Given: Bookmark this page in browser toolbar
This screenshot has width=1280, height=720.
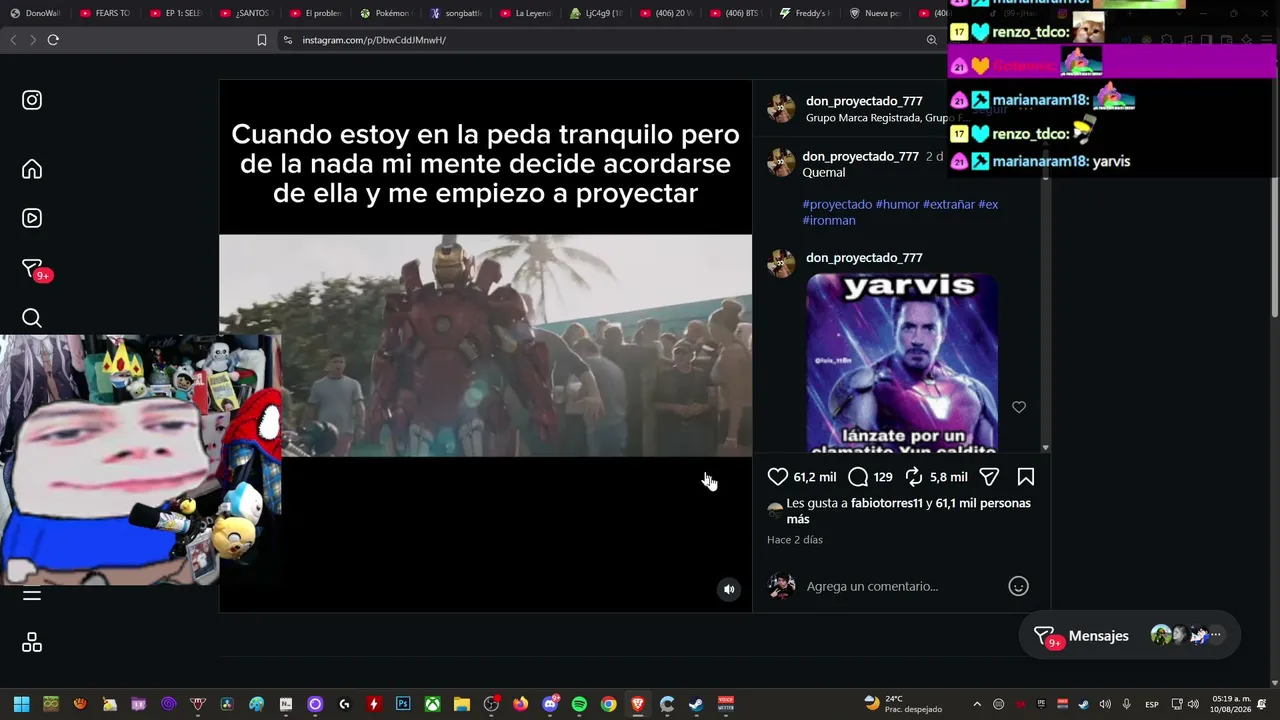Looking at the screenshot, I should pos(262,40).
